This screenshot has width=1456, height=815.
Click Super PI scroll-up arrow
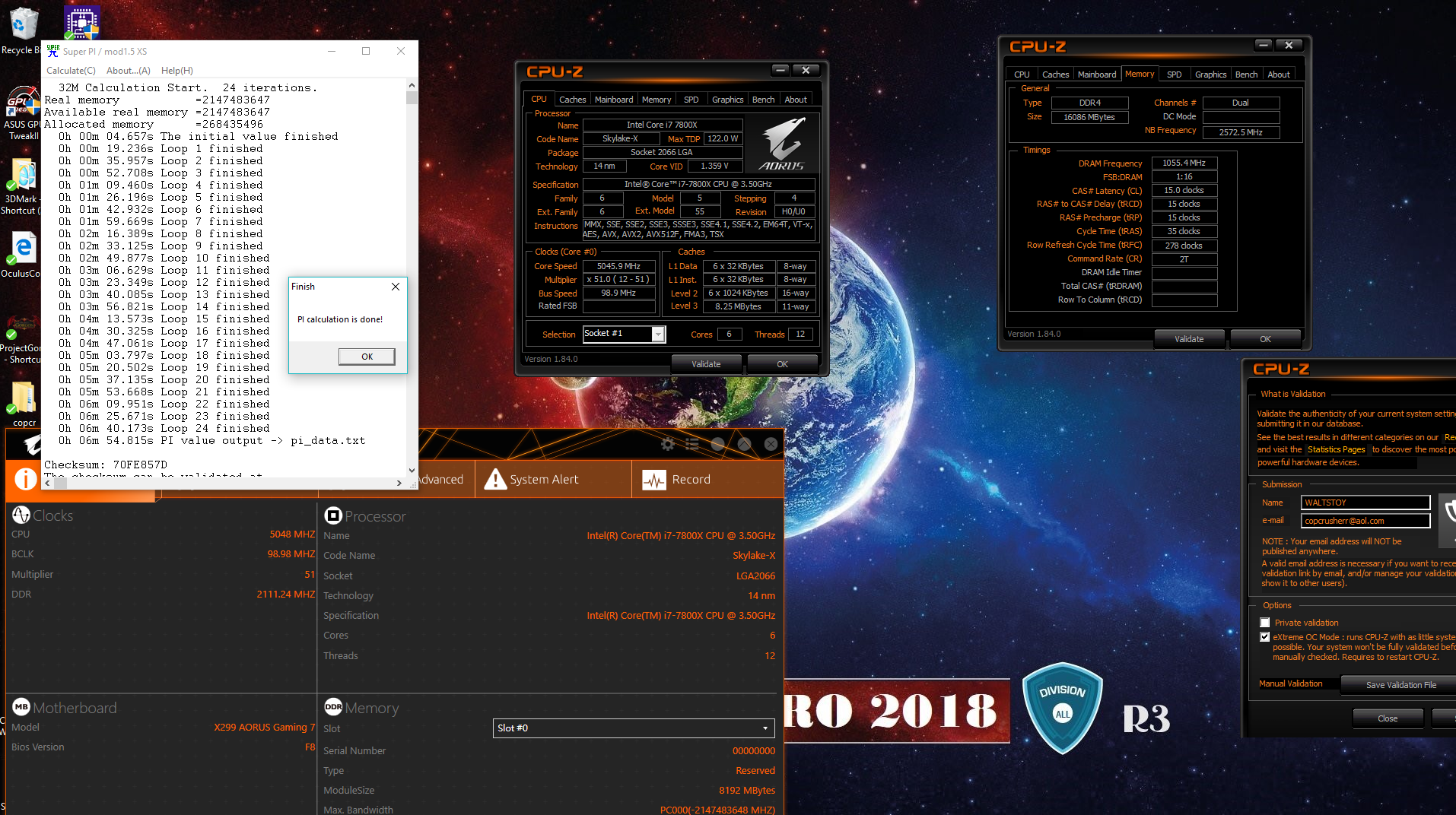tap(412, 85)
